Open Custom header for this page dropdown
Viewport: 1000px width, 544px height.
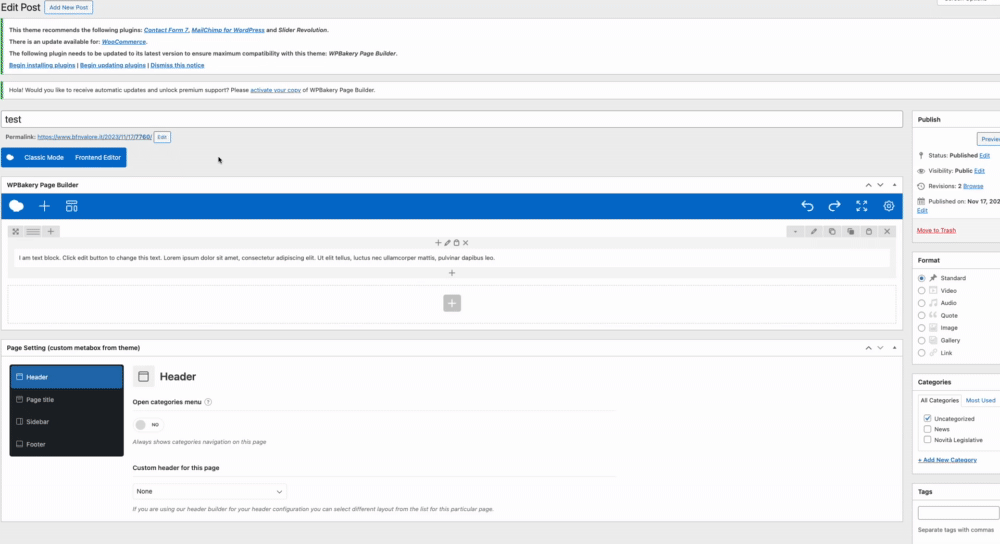[209, 492]
